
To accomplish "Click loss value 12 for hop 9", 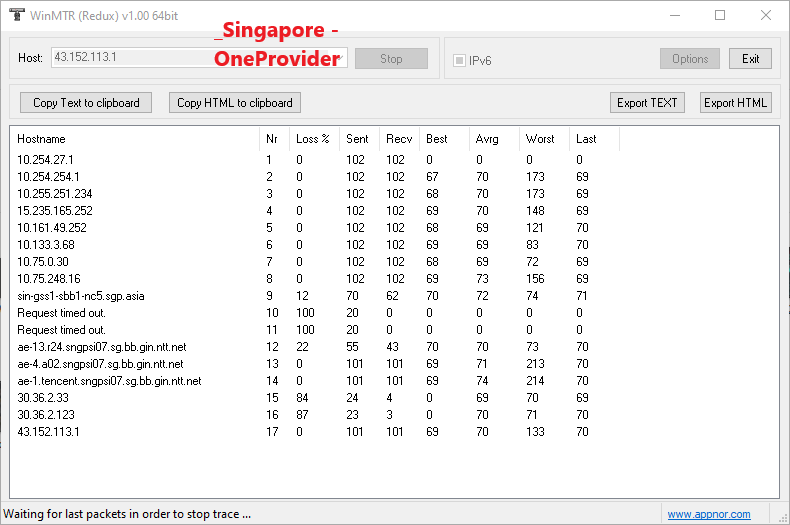I will [x=302, y=296].
